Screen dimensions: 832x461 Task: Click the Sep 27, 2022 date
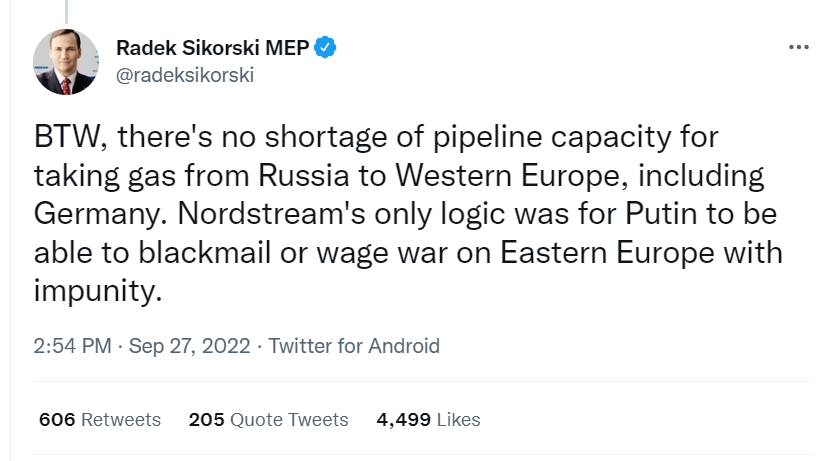pos(189,346)
